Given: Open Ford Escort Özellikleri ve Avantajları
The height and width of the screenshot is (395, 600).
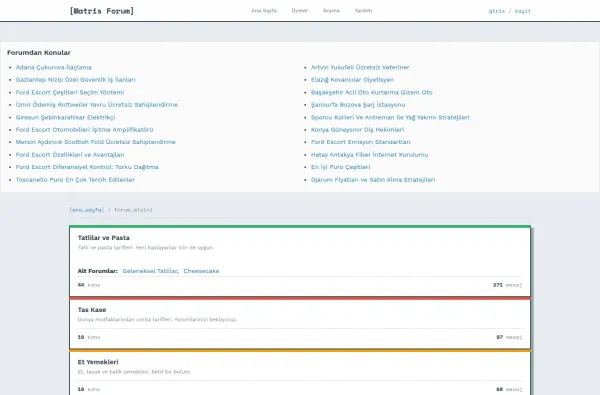Looking at the screenshot, I should coord(70,155).
